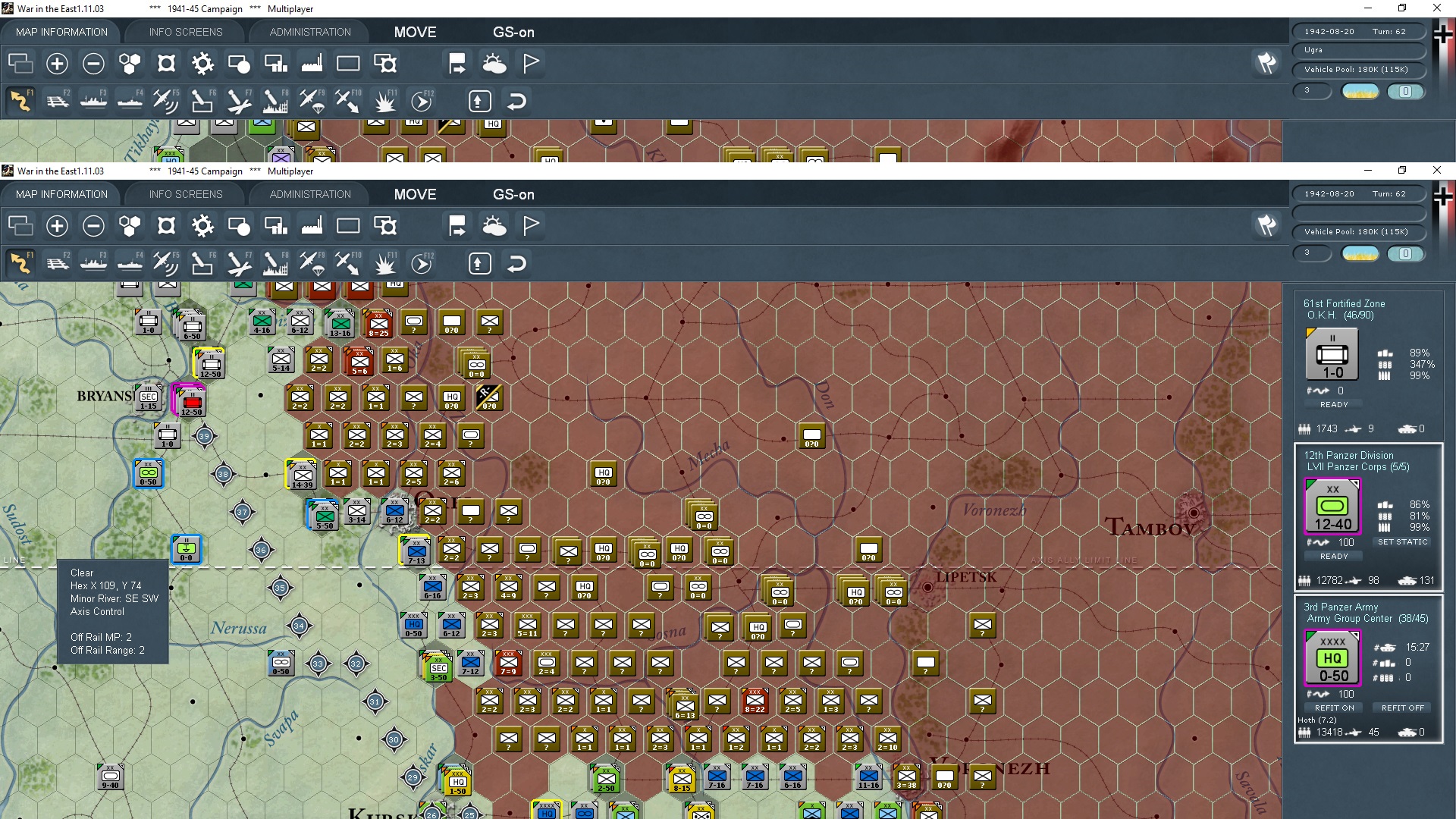Open INFO SCREENS tab in lower window

[x=186, y=194]
